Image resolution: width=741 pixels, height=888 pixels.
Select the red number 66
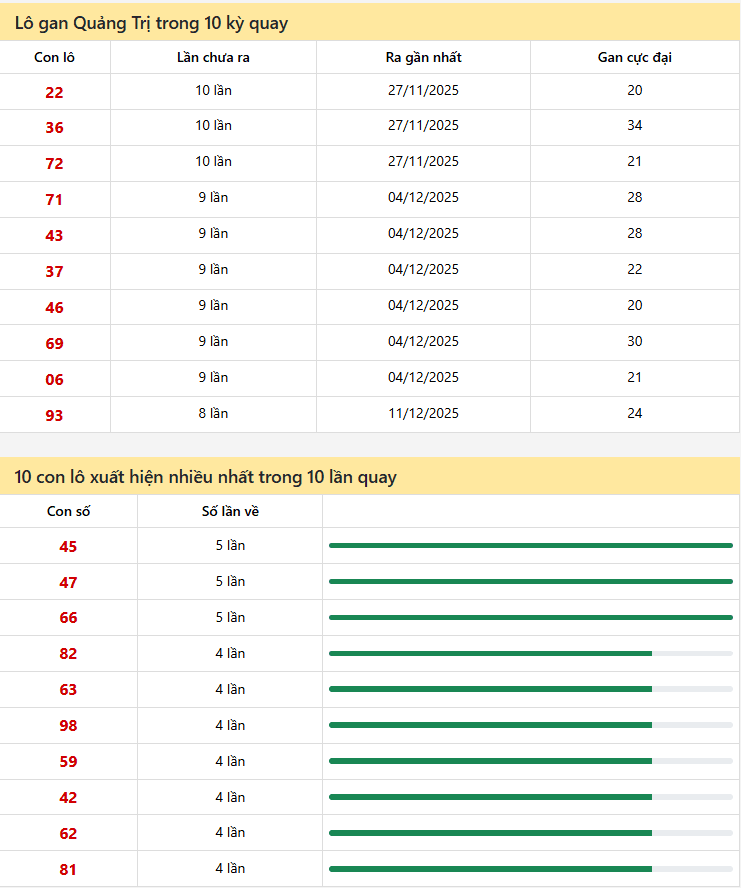click(68, 619)
